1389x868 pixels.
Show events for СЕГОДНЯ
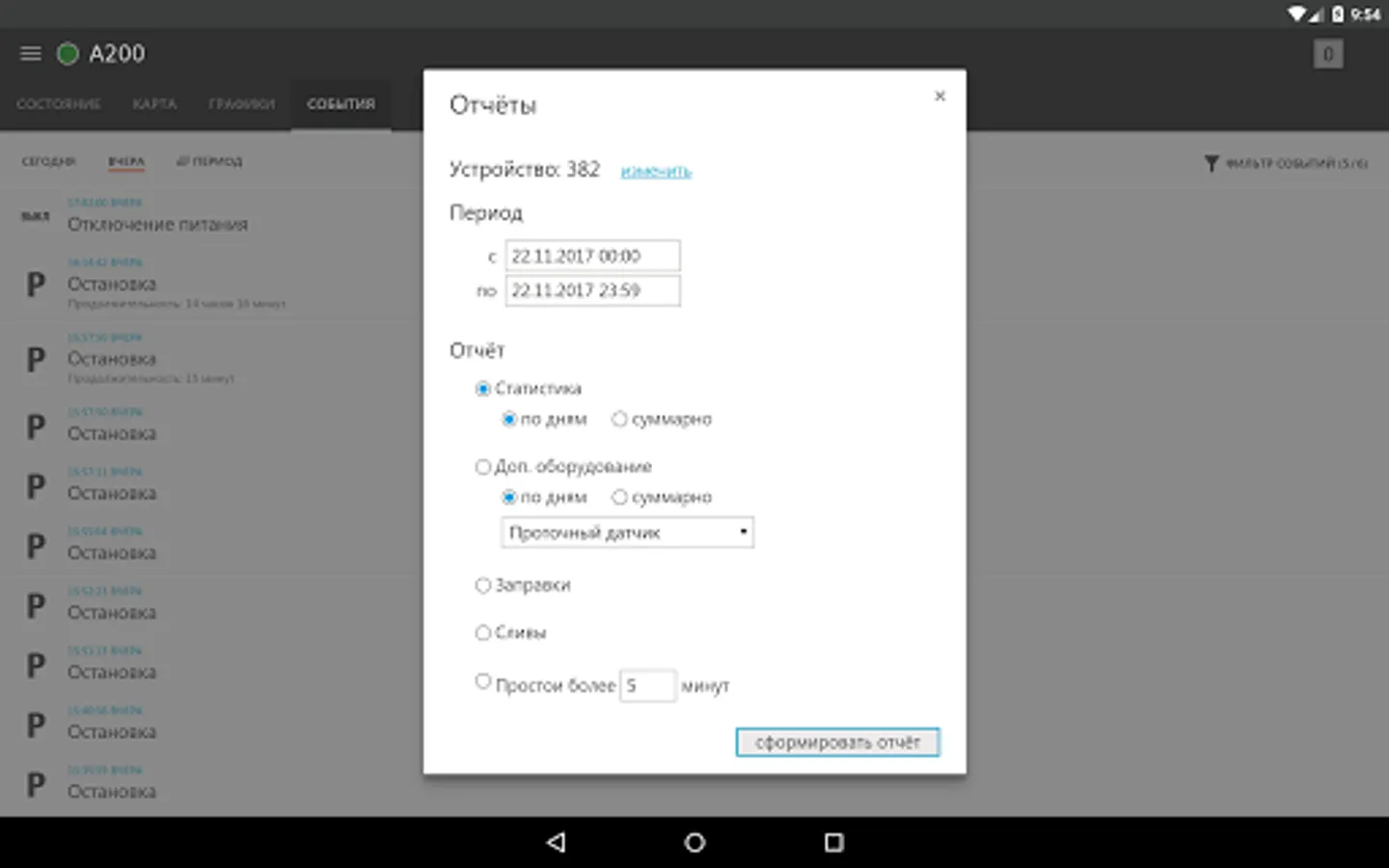coord(48,161)
